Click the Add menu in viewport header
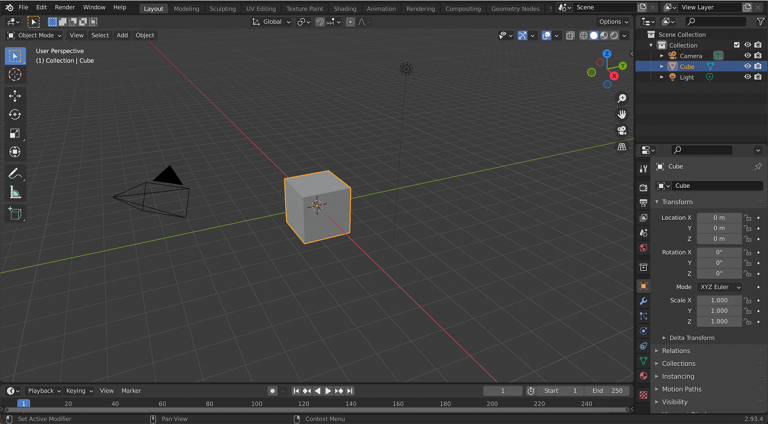 click(122, 35)
